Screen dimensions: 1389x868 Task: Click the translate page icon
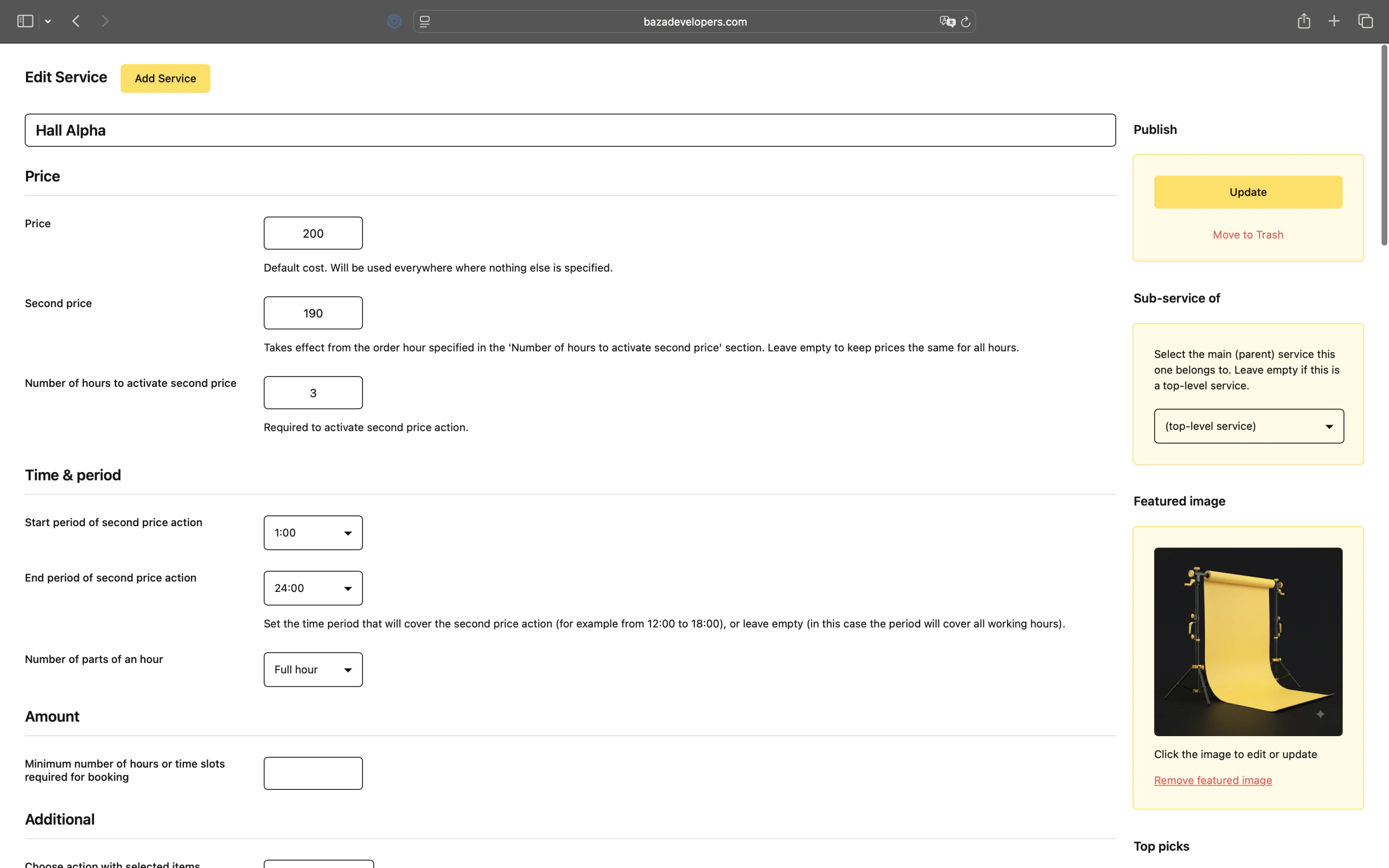point(947,21)
